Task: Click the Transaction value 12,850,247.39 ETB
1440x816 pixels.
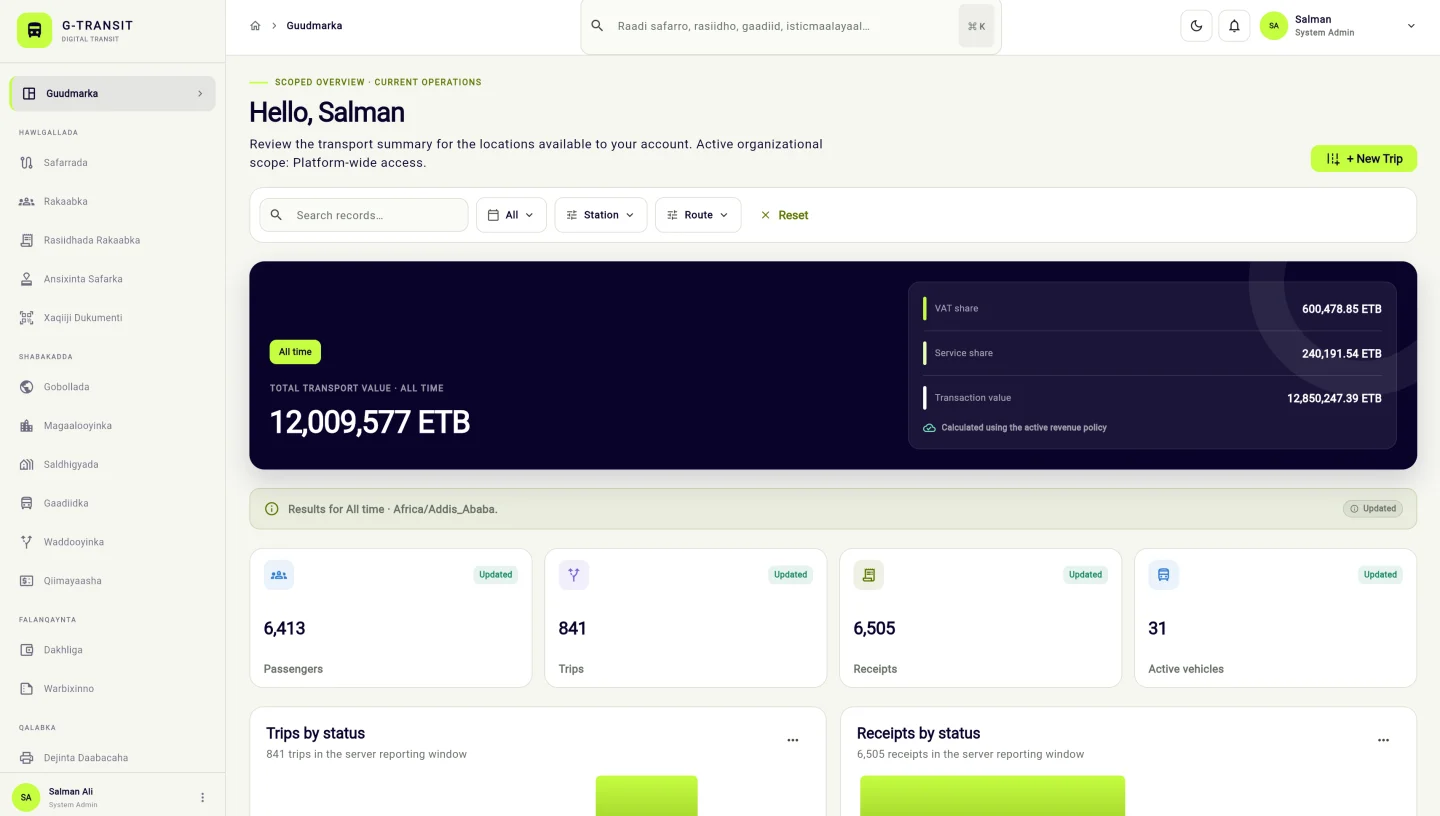Action: pyautogui.click(x=1334, y=398)
